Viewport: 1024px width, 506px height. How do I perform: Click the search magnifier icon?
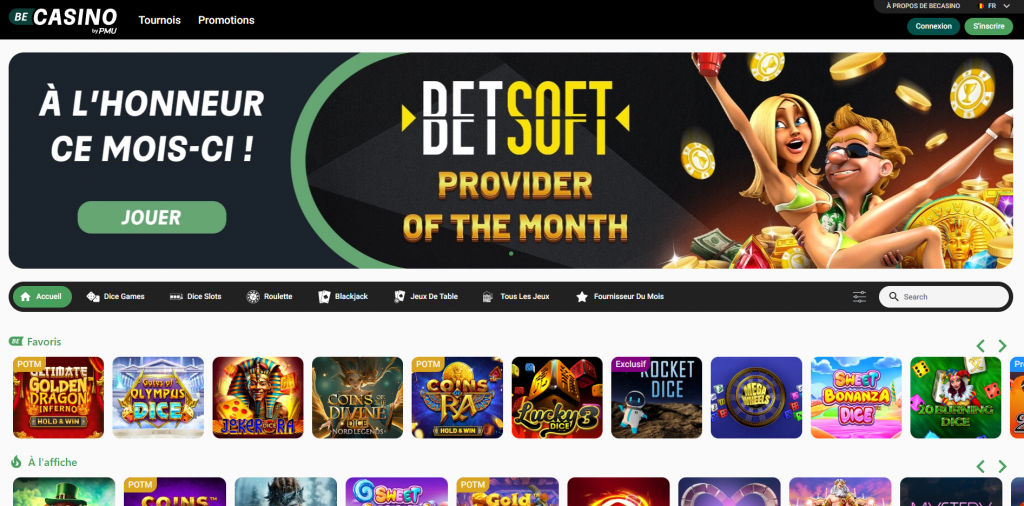point(893,296)
